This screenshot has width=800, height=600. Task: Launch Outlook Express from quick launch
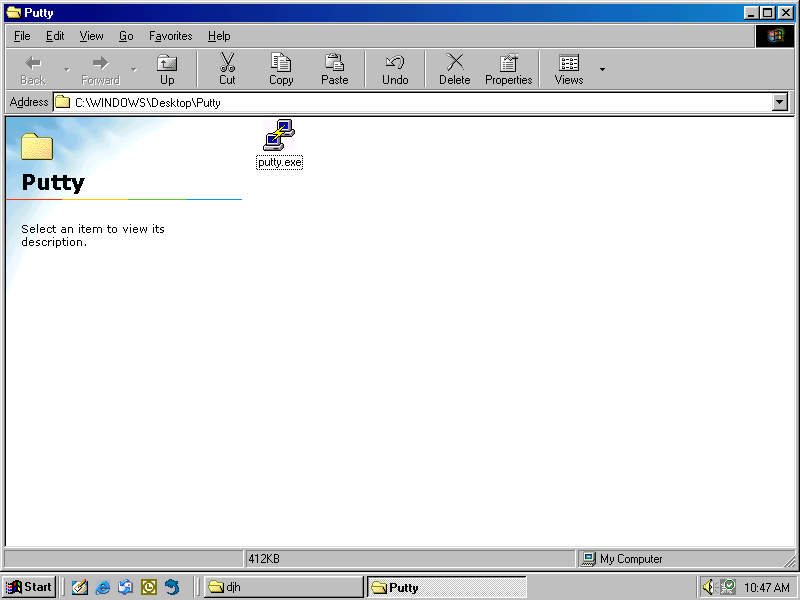126,587
